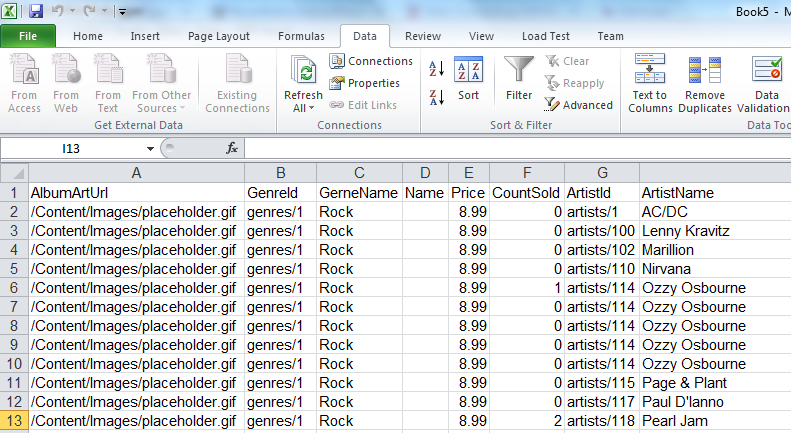Click Clear filter button
Viewport: 791px width, 433px height.
point(567,61)
